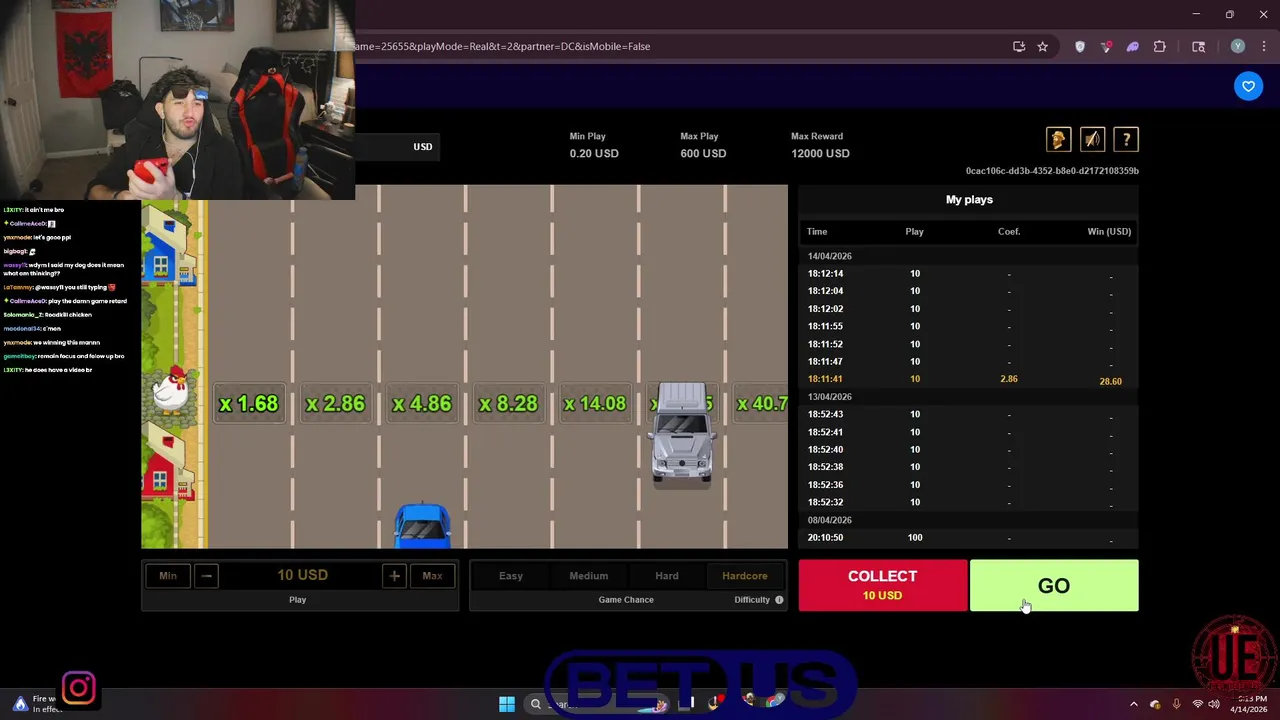1280x720 pixels.
Task: Click the x 2.86 multiplier tile
Action: [x=335, y=404]
